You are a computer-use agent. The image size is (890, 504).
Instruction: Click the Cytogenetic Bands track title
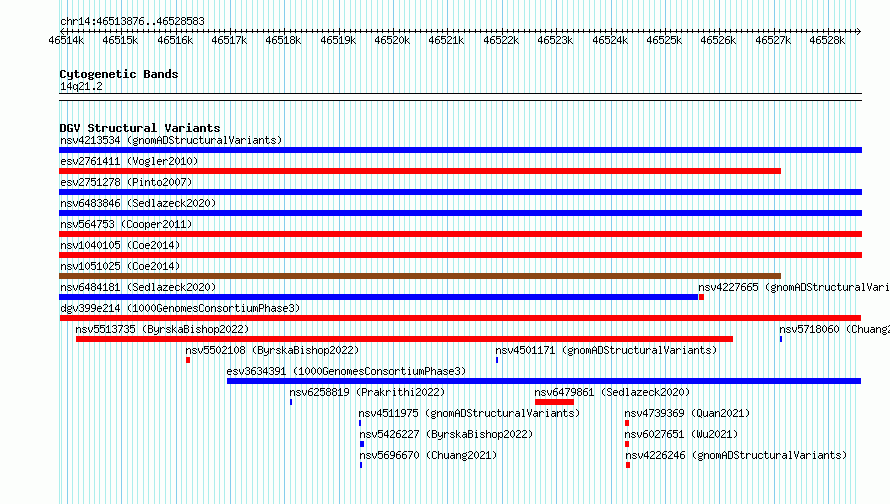119,74
